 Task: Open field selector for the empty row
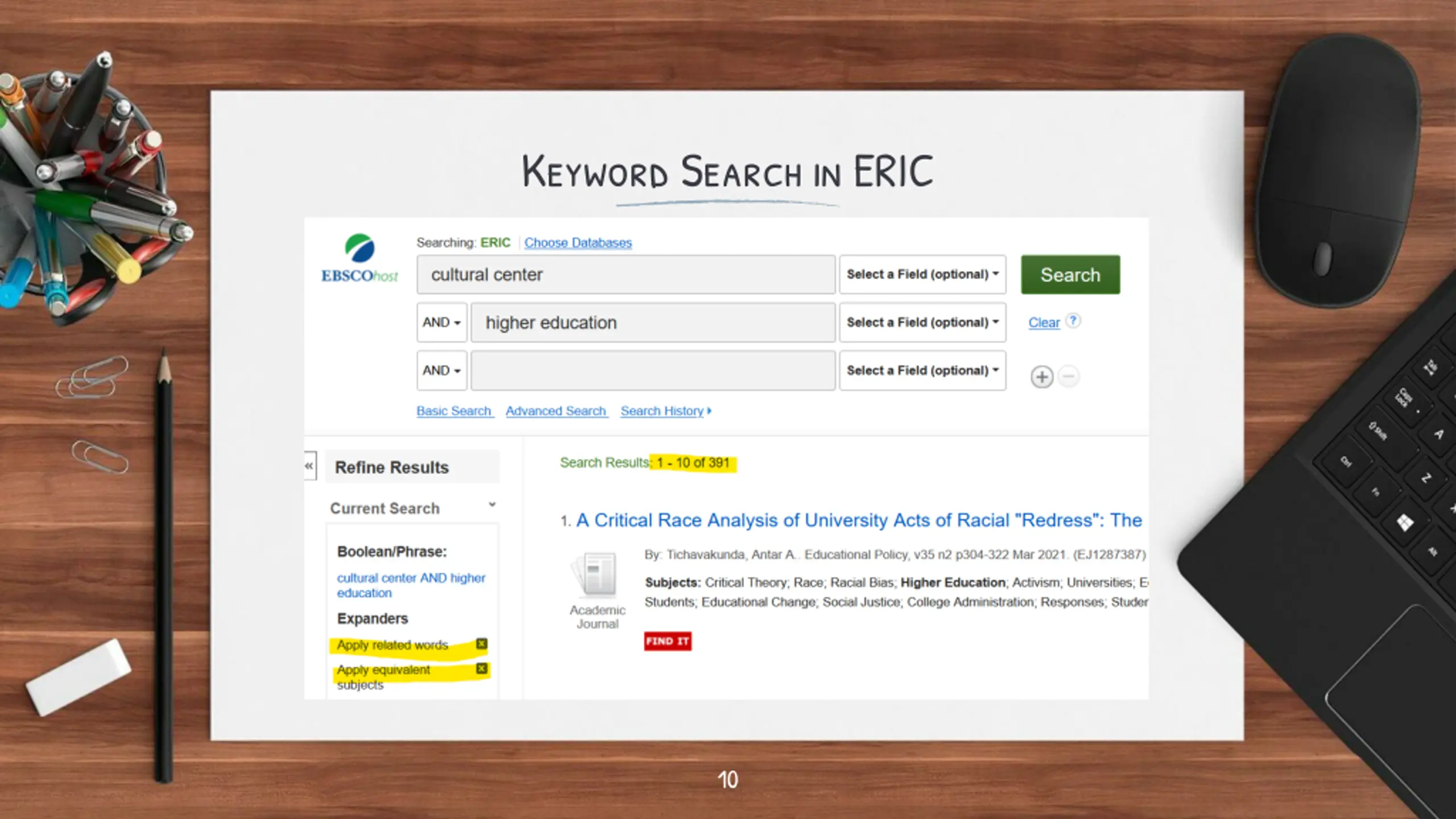pyautogui.click(x=922, y=370)
